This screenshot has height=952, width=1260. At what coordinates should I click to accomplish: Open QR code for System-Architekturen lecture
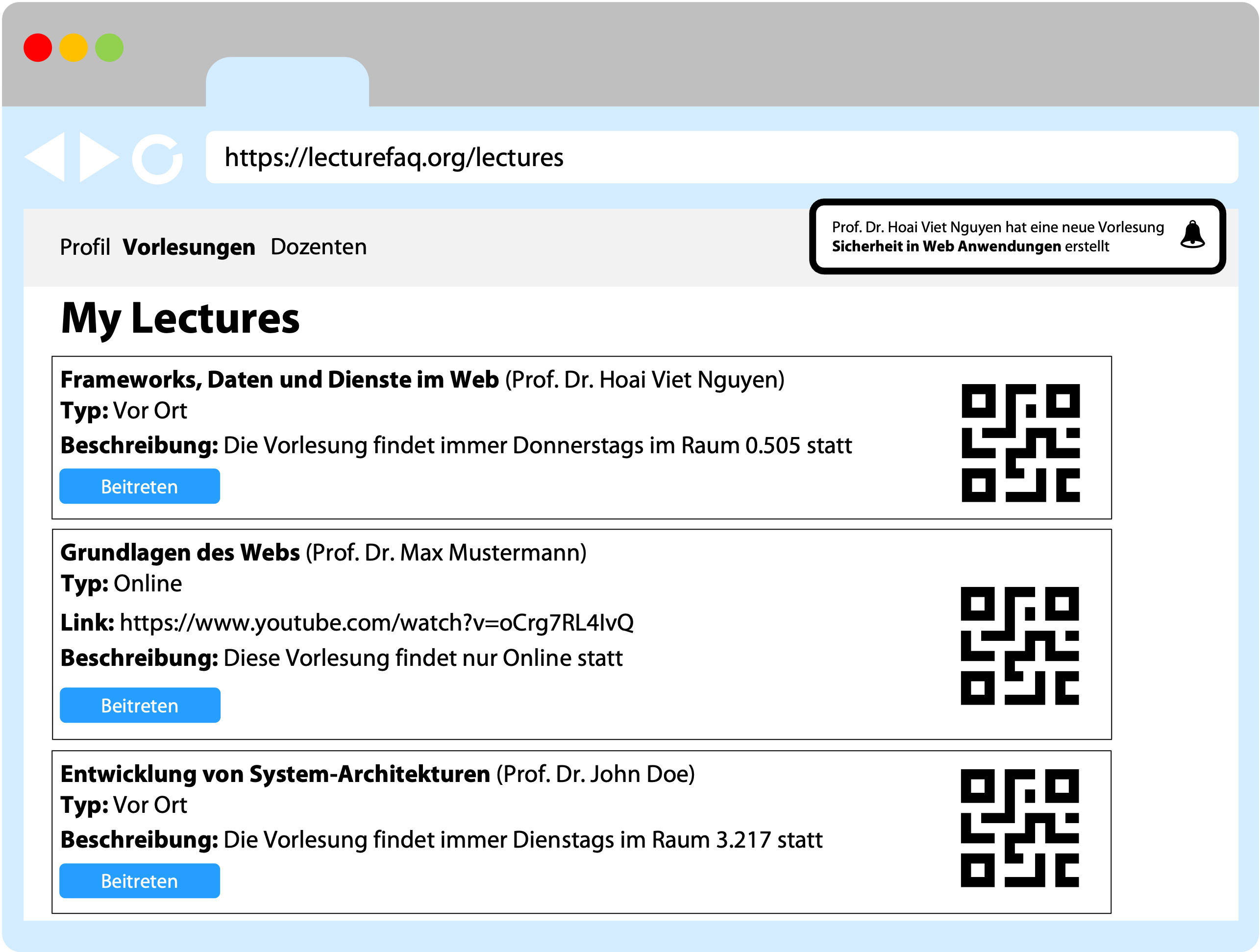1019,828
